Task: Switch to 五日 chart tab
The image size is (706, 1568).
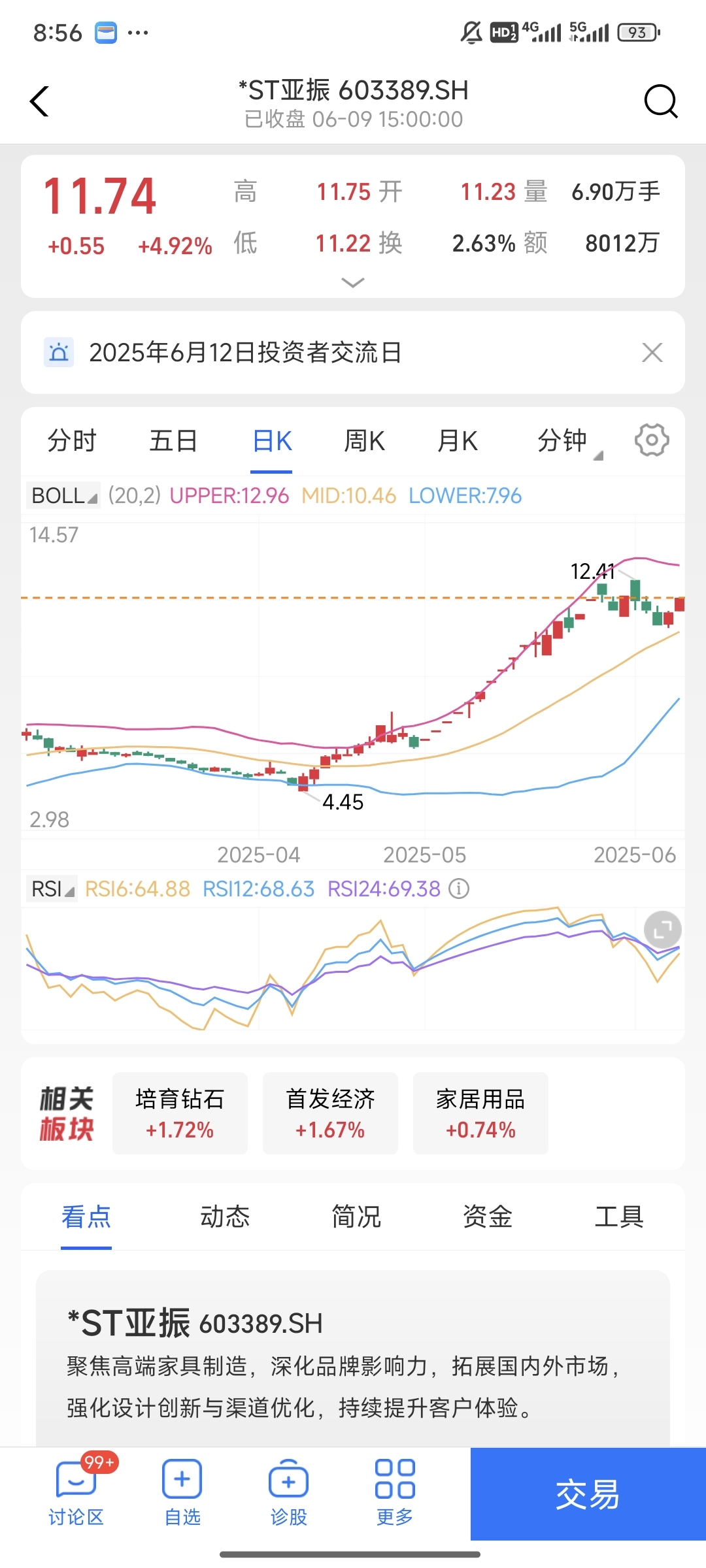Action: tap(173, 441)
